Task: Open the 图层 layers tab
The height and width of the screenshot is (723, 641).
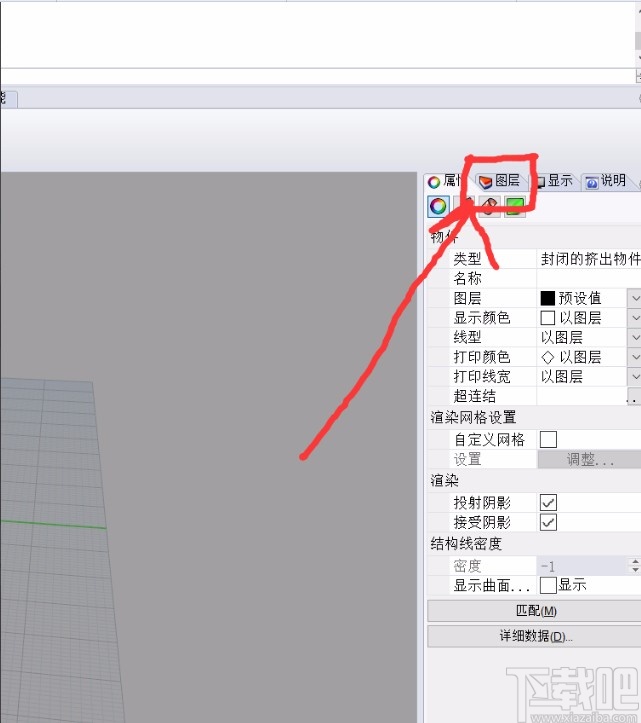Action: pos(500,181)
